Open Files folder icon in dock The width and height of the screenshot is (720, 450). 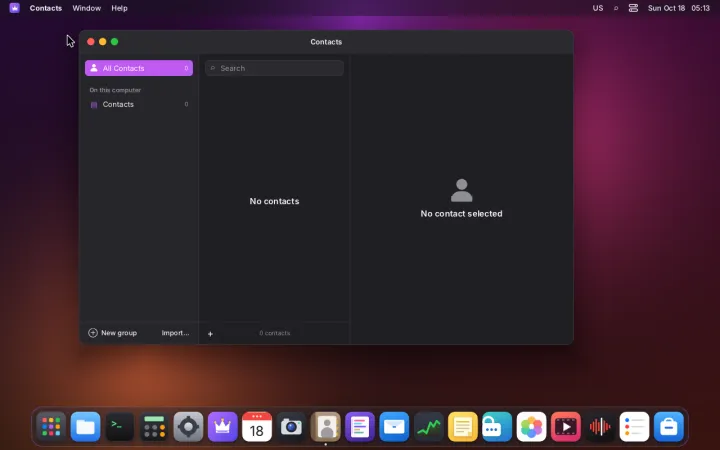click(x=85, y=427)
